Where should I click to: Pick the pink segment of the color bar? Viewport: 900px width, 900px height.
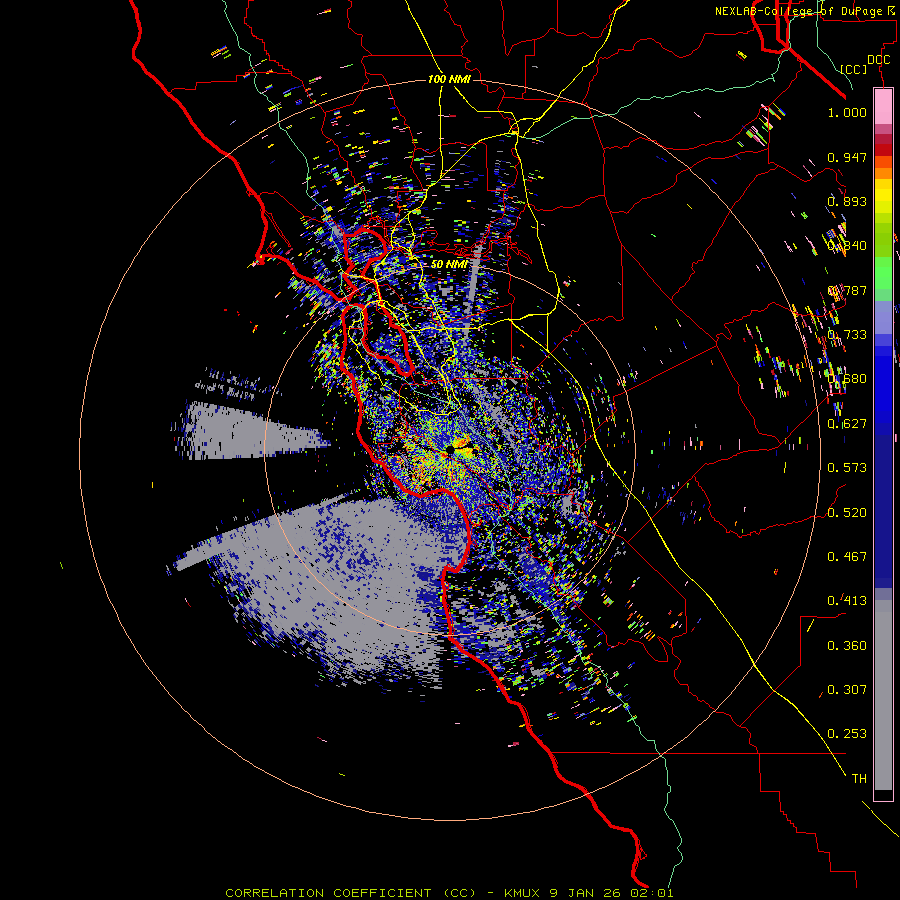pyautogui.click(x=883, y=106)
